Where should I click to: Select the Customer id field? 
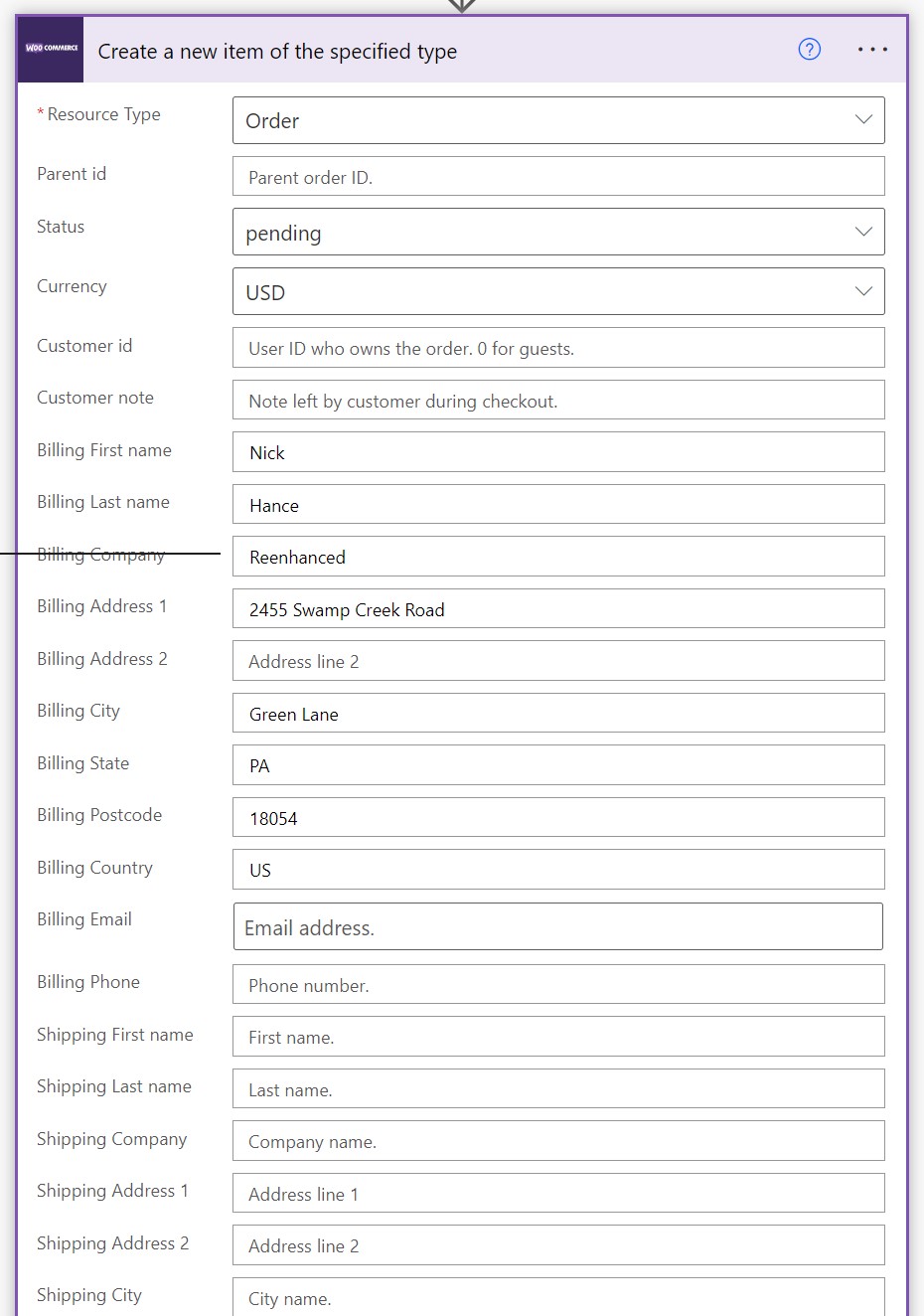[x=557, y=347]
